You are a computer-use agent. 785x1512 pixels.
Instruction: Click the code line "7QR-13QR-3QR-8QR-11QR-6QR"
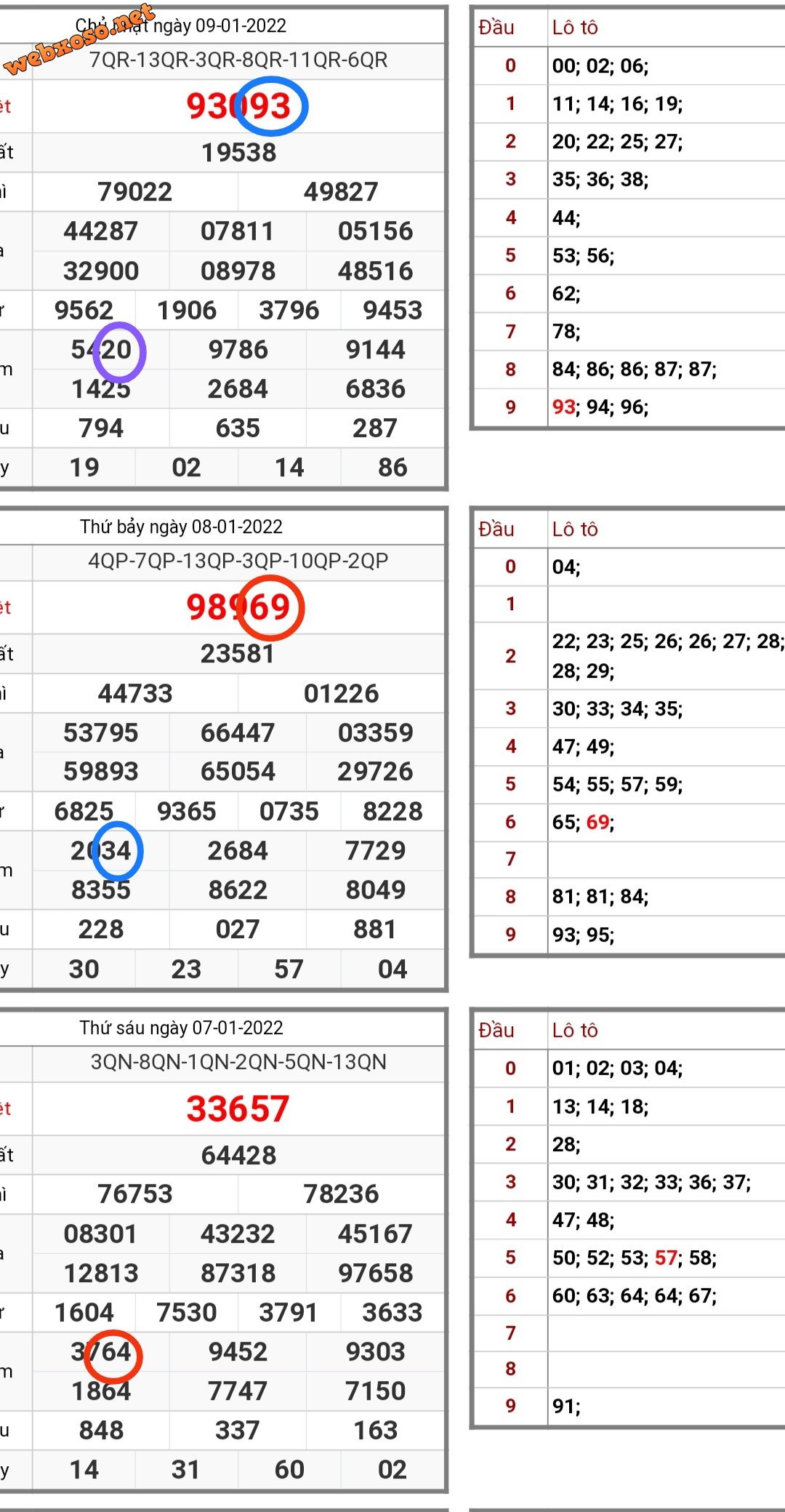point(238,60)
